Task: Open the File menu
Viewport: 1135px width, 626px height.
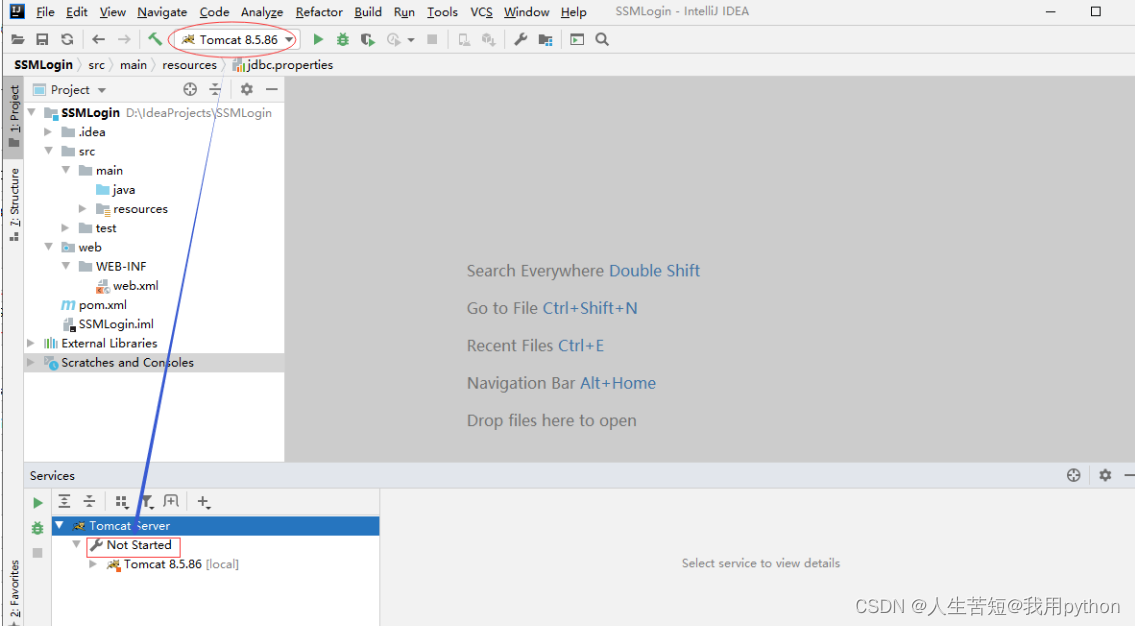Action: point(45,12)
